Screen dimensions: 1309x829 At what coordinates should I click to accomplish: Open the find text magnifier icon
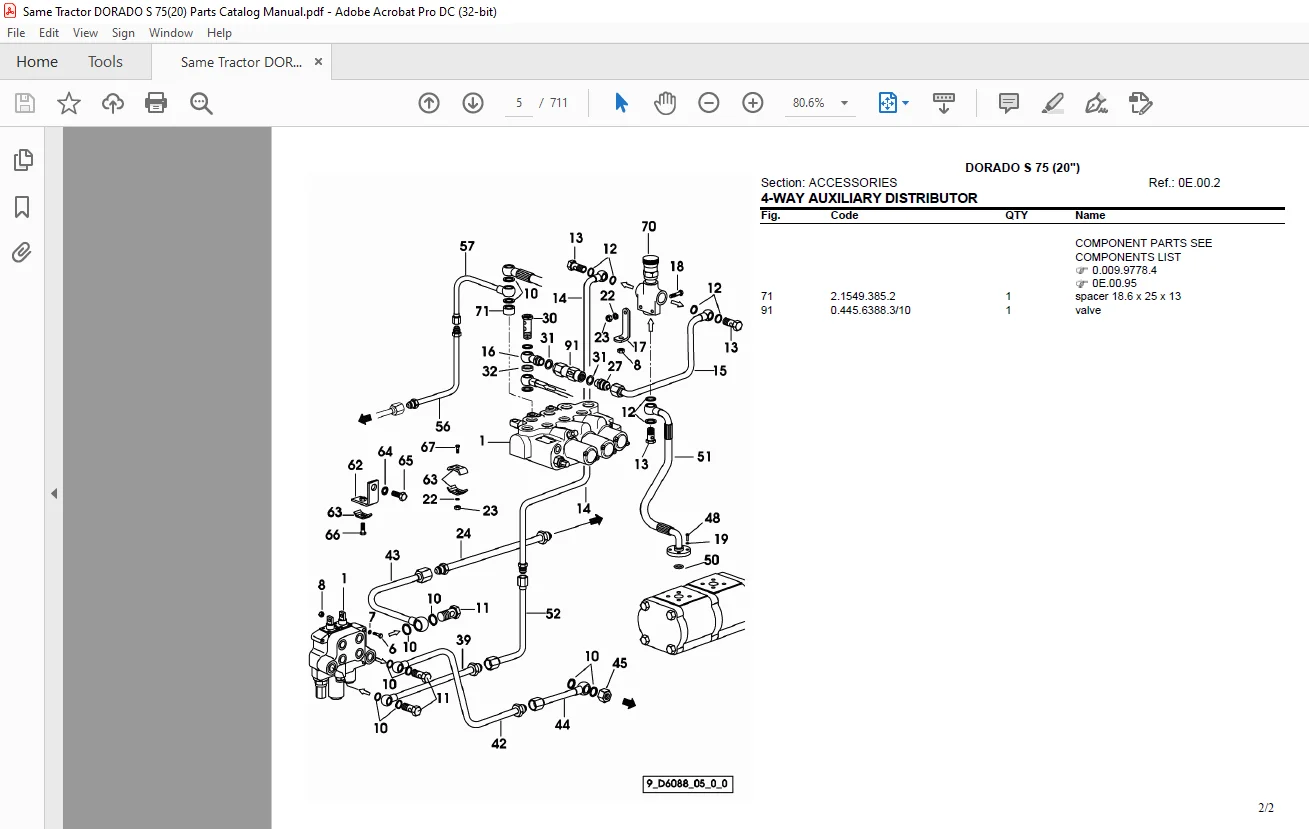[201, 103]
